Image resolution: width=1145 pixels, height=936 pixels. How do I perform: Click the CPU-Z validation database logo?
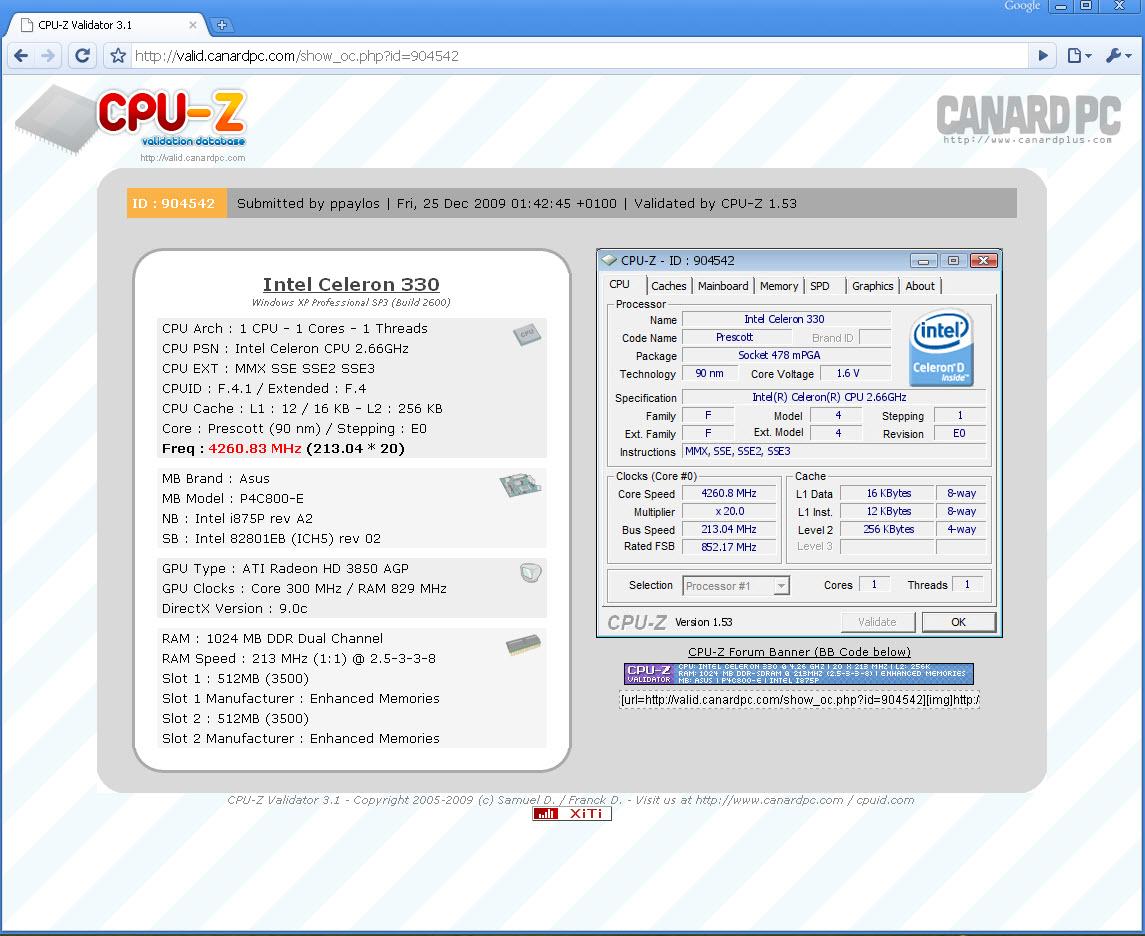click(x=131, y=123)
